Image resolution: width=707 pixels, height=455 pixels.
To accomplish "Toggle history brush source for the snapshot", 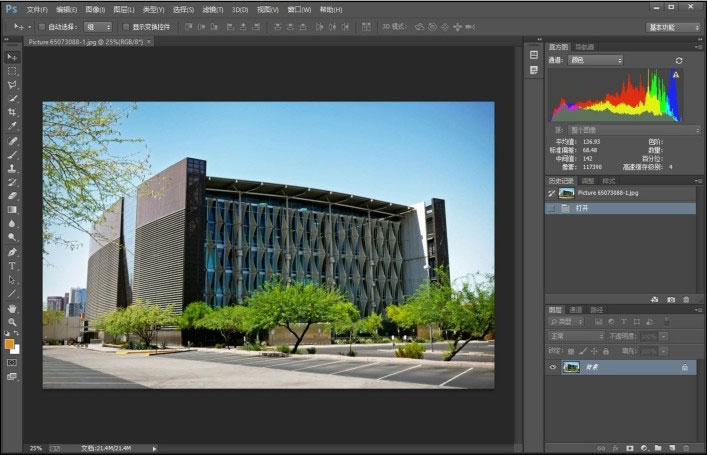I will coord(551,193).
